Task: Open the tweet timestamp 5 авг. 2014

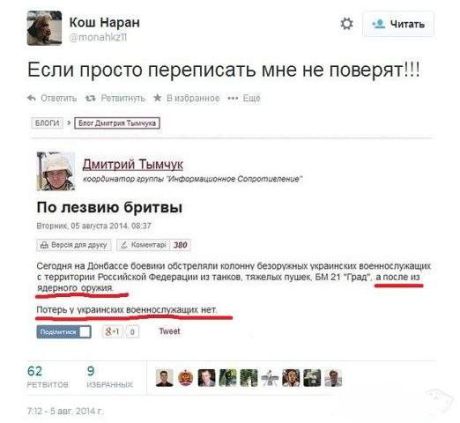Action: (65, 411)
